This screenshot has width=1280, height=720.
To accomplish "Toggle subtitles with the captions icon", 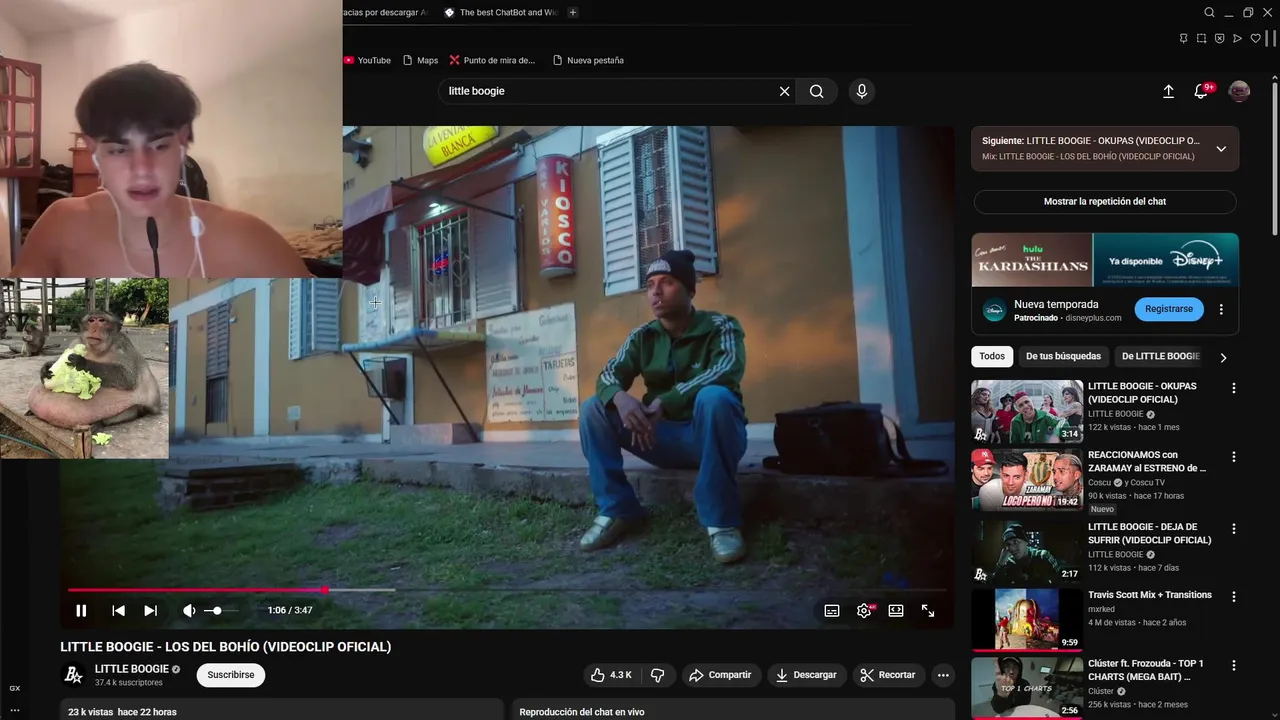I will click(832, 611).
